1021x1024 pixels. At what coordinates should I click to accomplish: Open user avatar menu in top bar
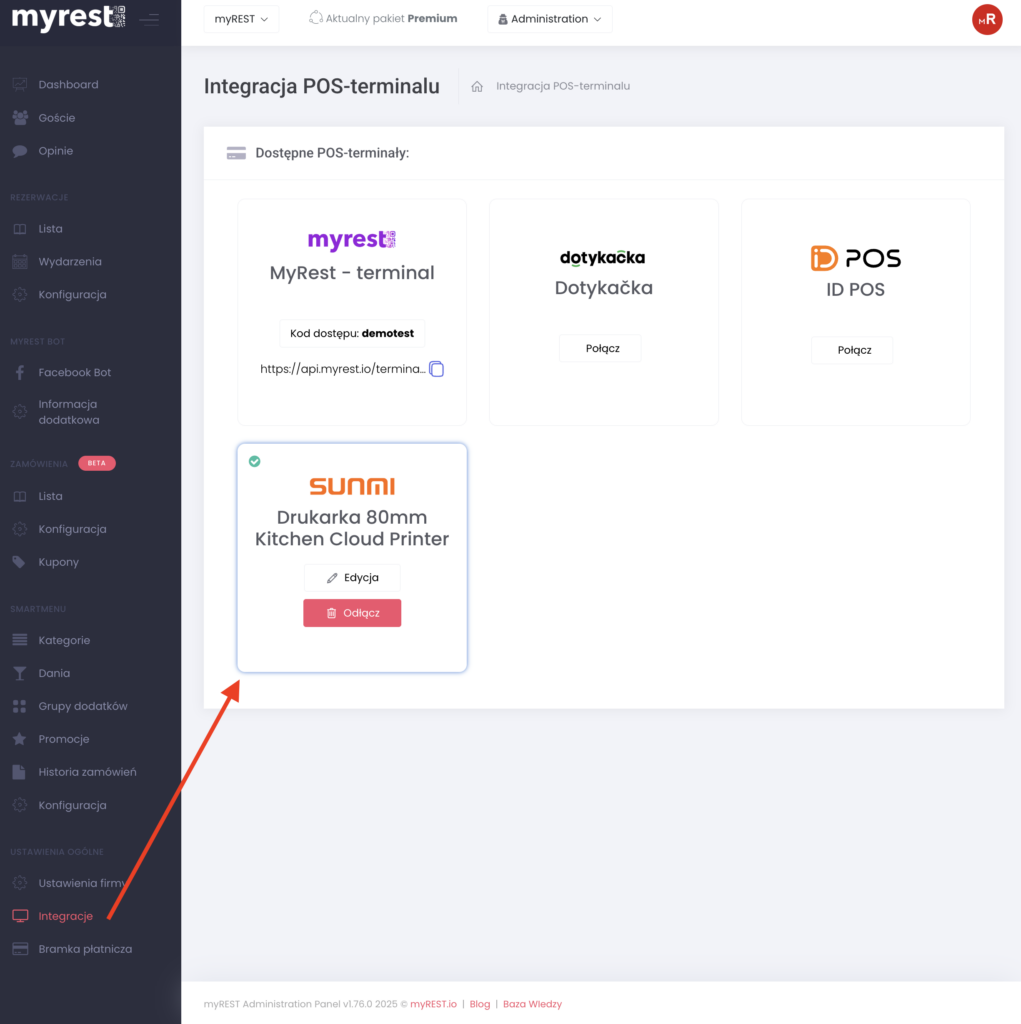(x=986, y=19)
